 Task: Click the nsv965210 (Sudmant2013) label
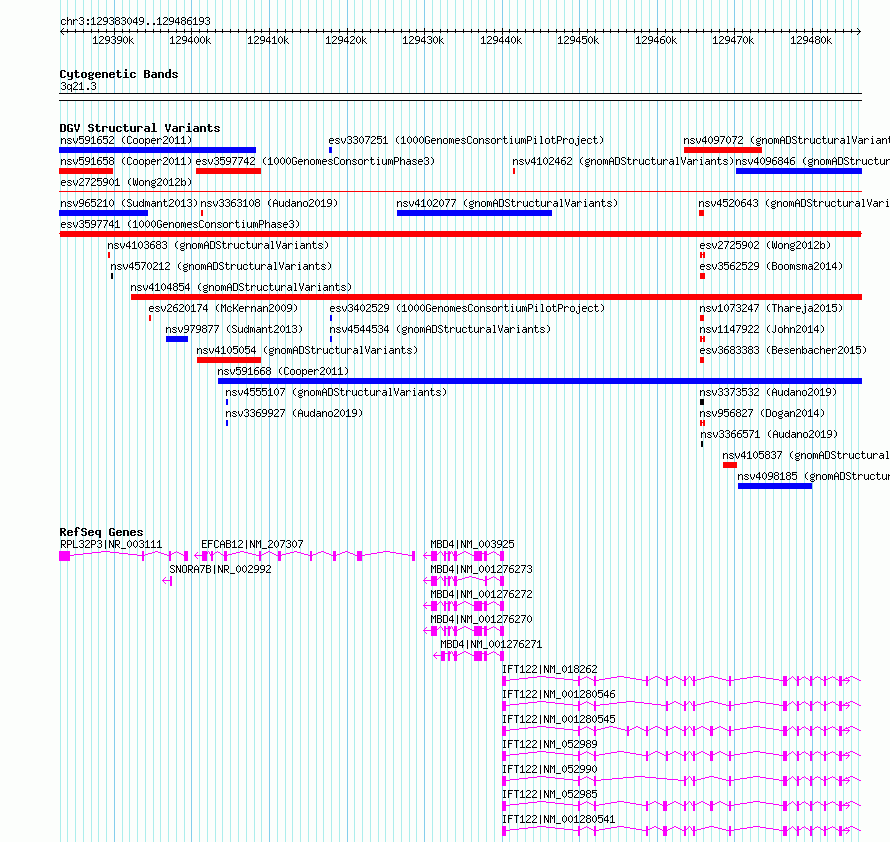click(x=129, y=203)
